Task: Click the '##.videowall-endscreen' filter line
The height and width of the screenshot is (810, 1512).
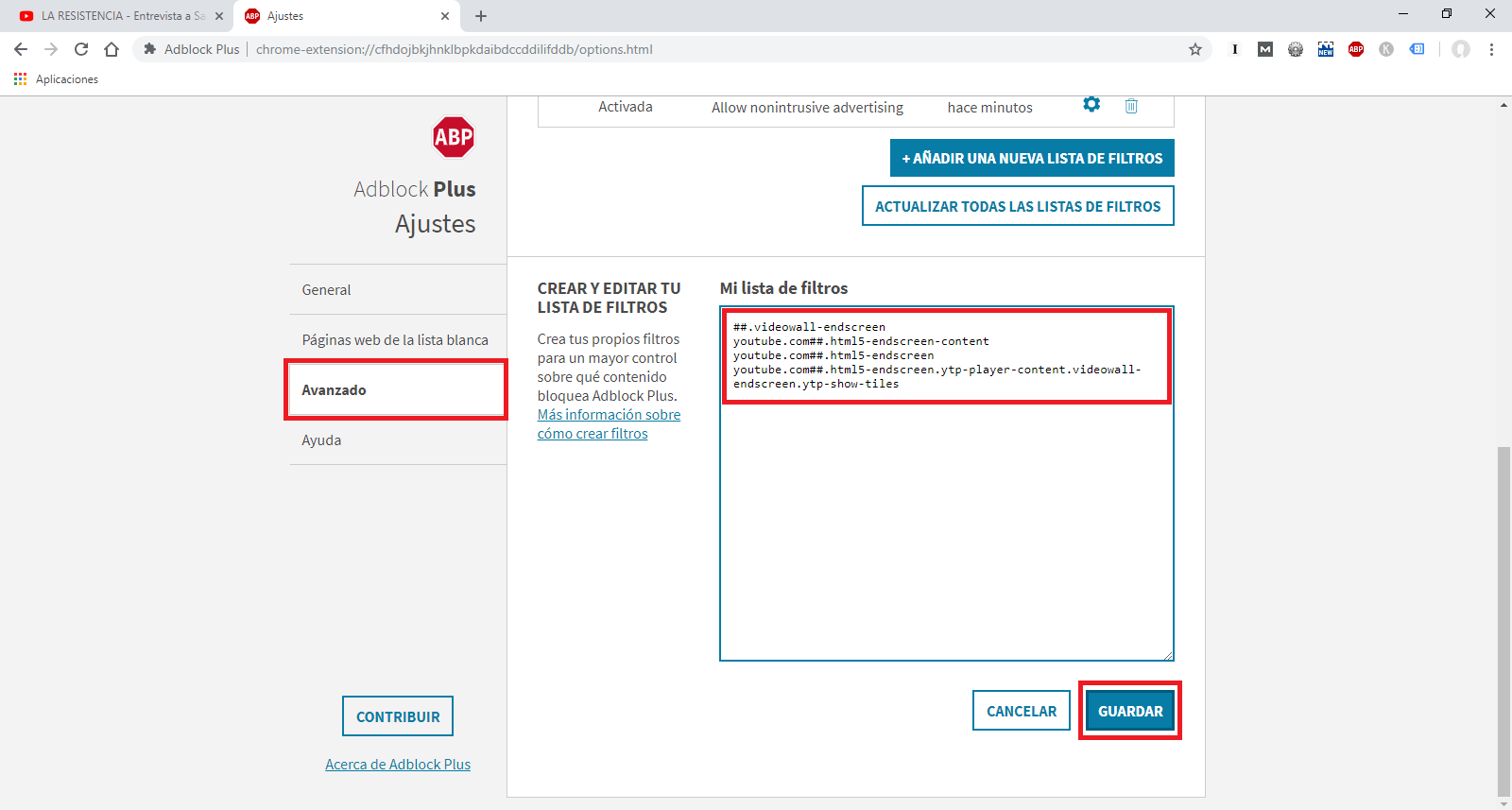Action: pyautogui.click(x=809, y=327)
